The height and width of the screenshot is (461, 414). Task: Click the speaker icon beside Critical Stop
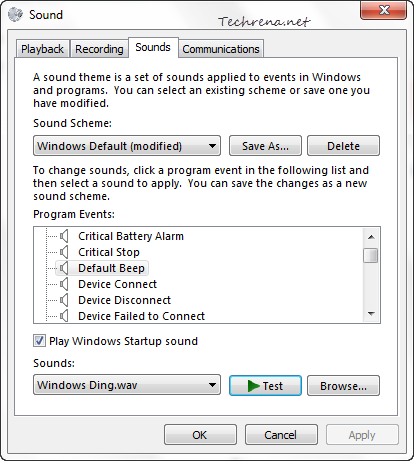point(64,252)
